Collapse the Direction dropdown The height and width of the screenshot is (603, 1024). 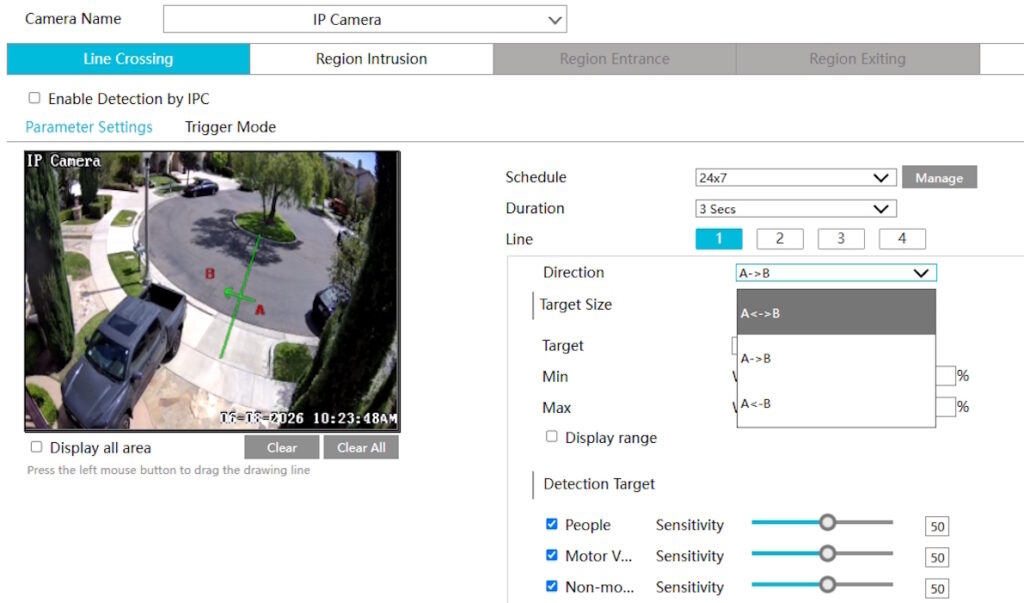tap(836, 273)
